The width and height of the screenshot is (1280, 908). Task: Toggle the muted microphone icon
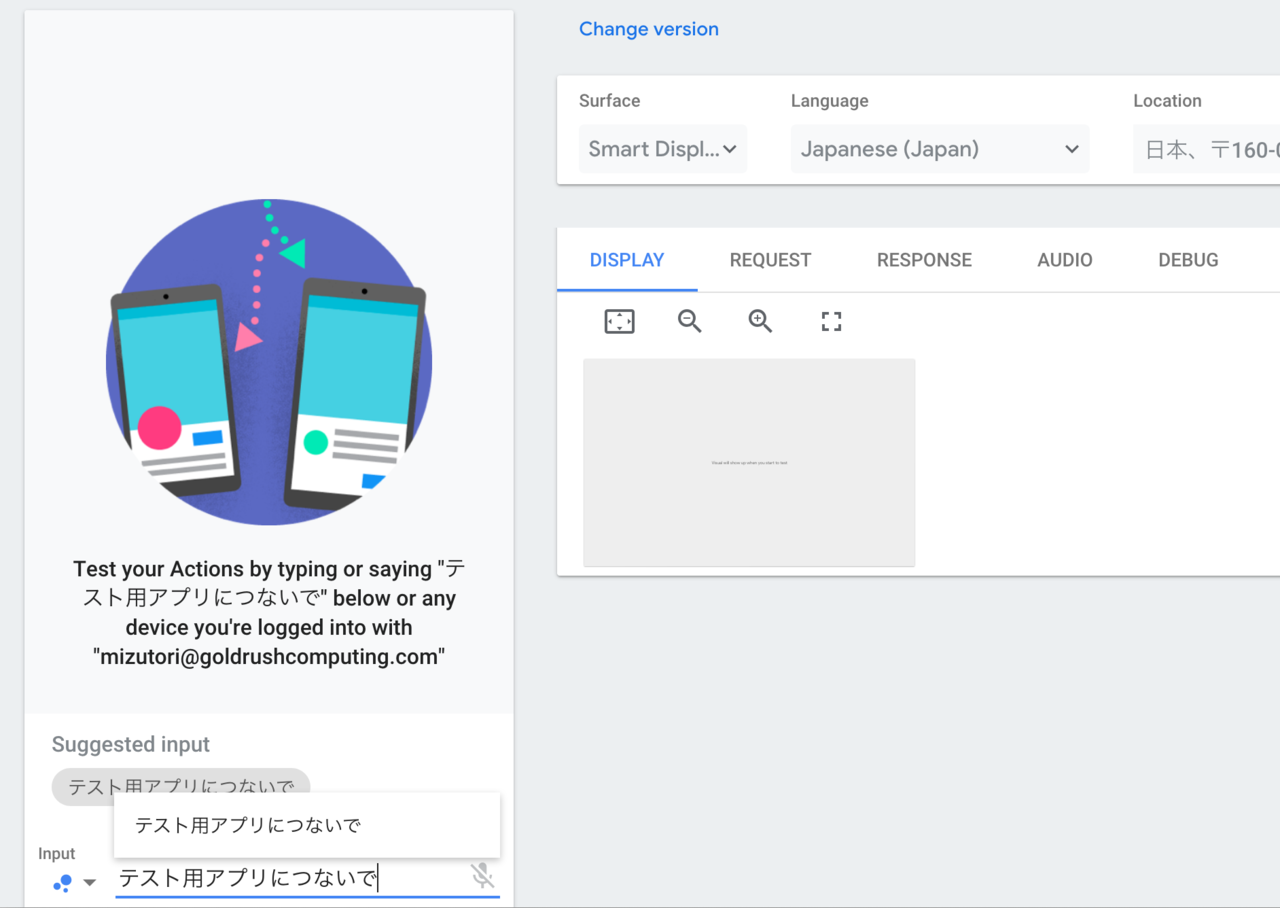(x=482, y=877)
